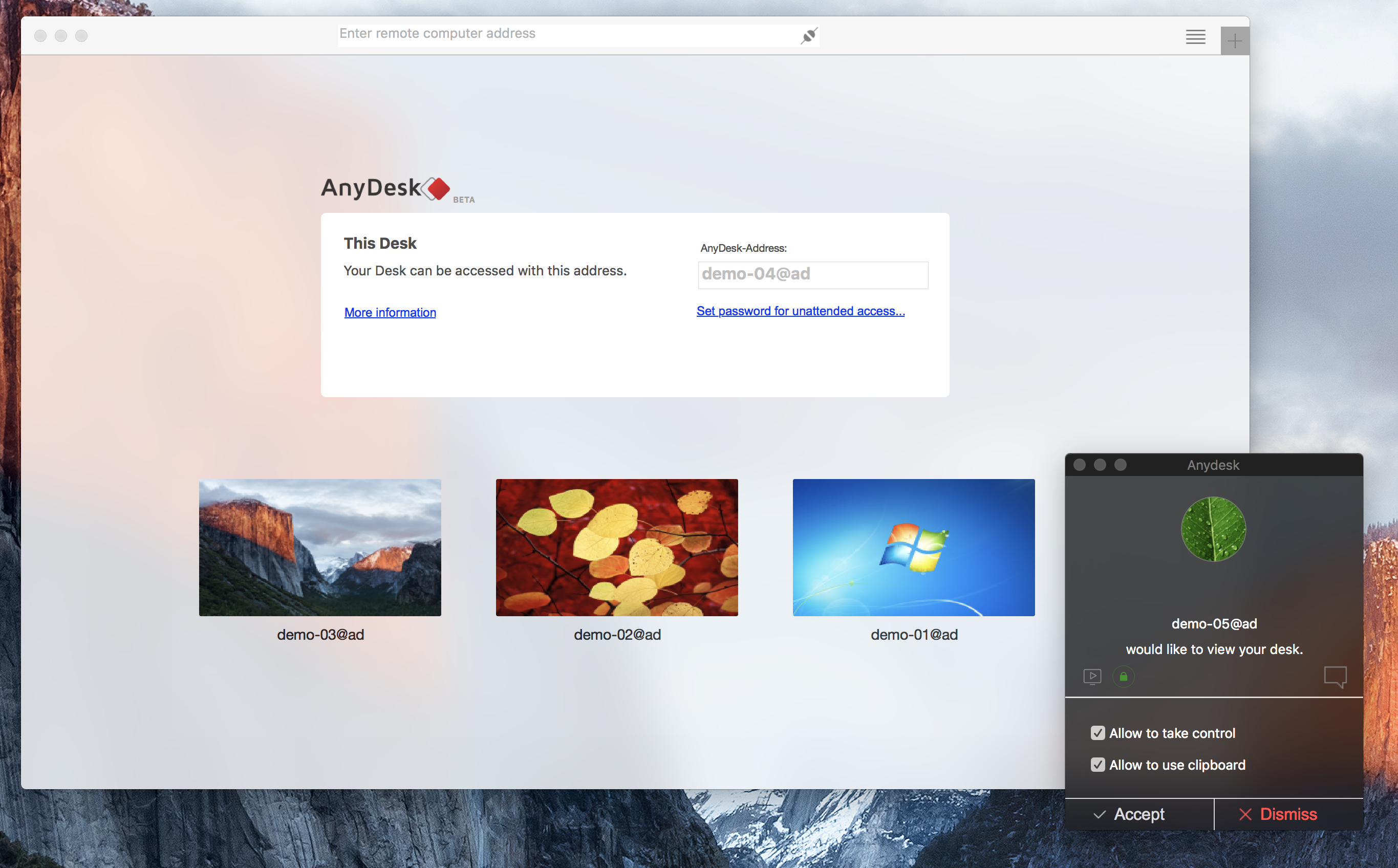Click the green lock security icon
This screenshot has height=868, width=1398.
pyautogui.click(x=1124, y=676)
